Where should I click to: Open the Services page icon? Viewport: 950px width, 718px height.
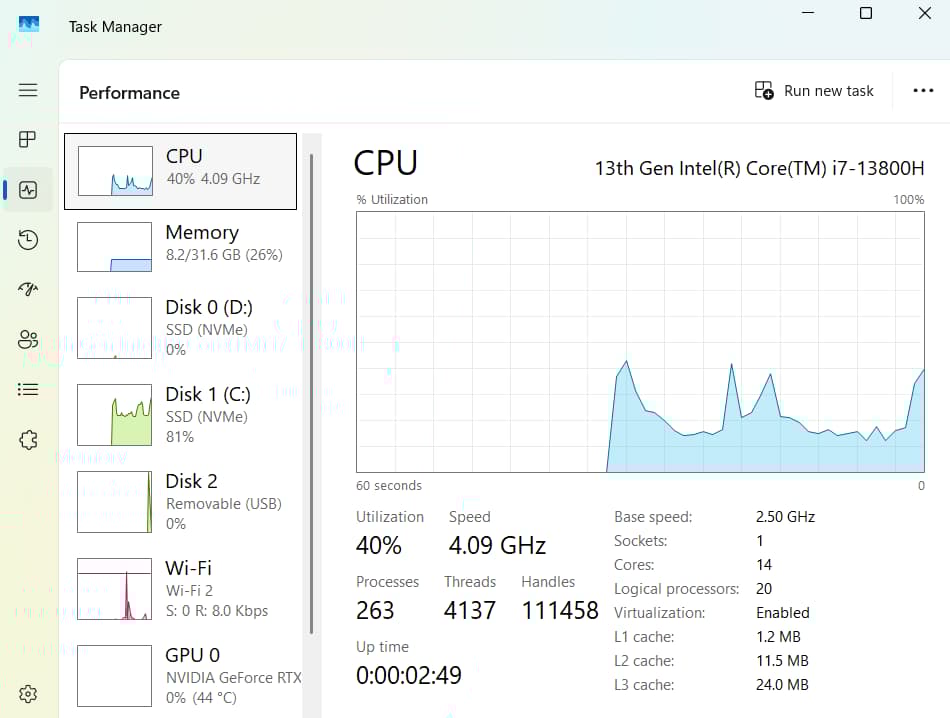[28, 440]
